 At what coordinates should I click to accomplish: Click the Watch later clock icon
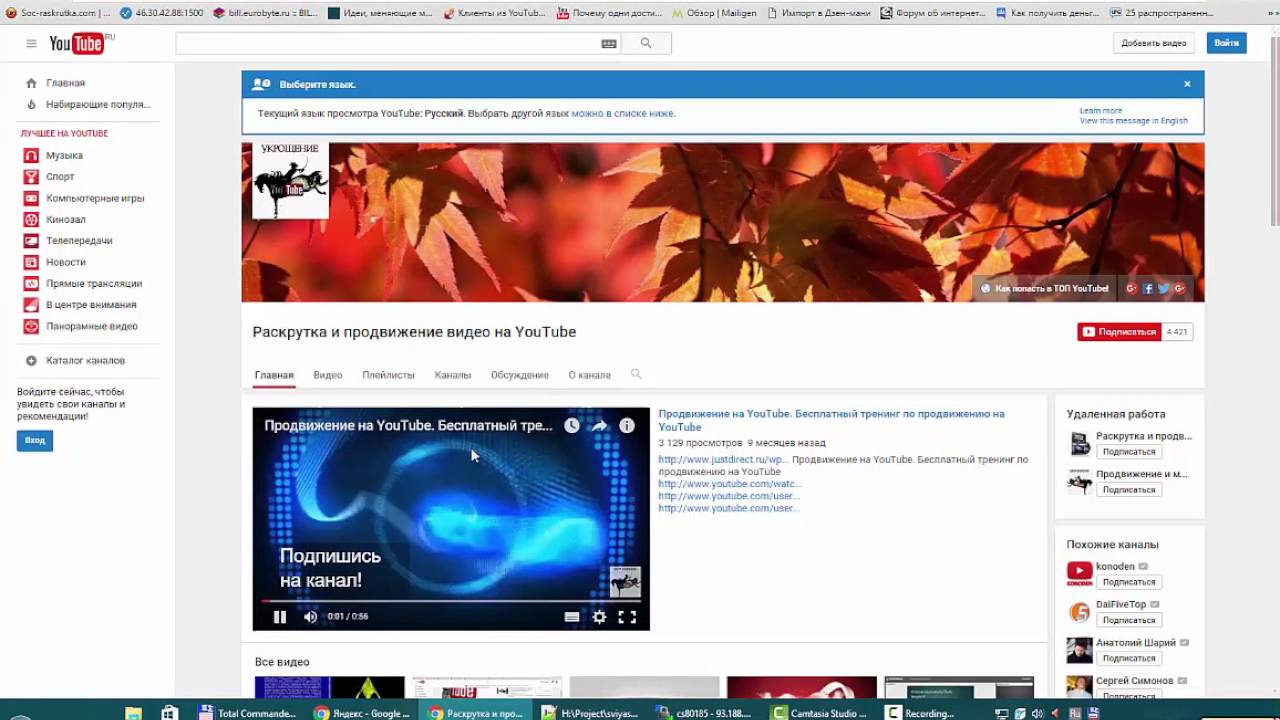click(x=571, y=425)
